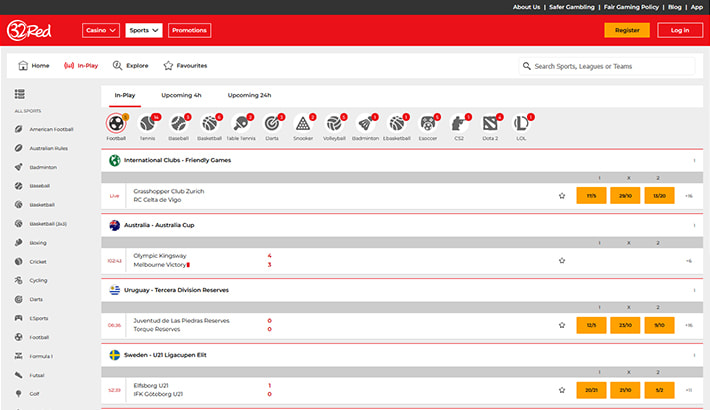This screenshot has width=710, height=410.
Task: Select the Basketball sport icon in carousel
Action: 210,123
